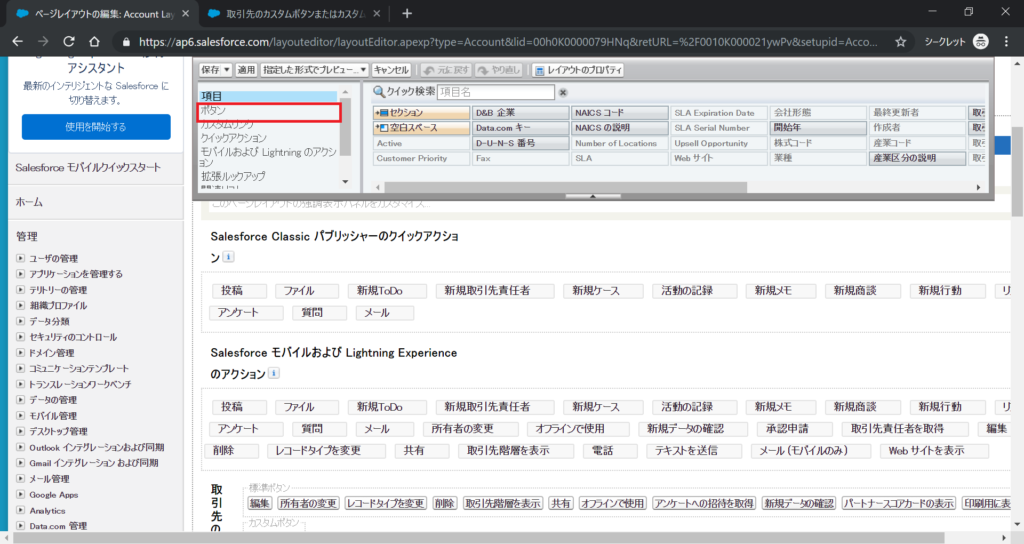Expand ユーザの管理 in the setup sidebar
Viewport: 1024px width, 544px height.
(x=21, y=259)
